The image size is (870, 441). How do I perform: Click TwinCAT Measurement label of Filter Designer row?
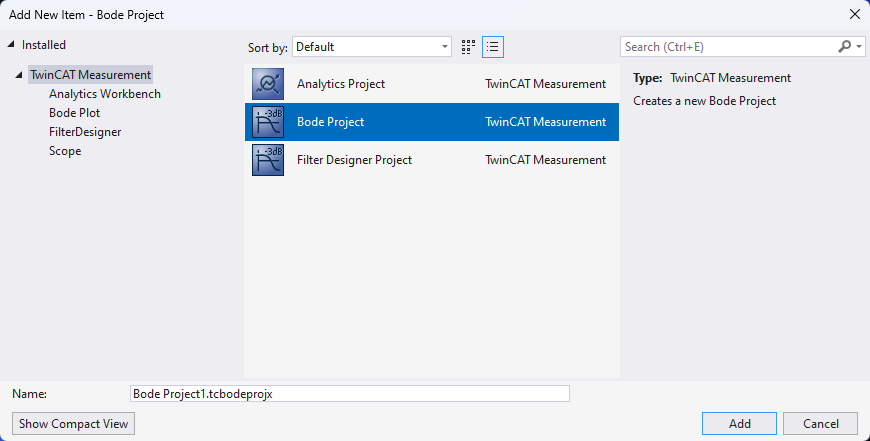pyautogui.click(x=545, y=160)
